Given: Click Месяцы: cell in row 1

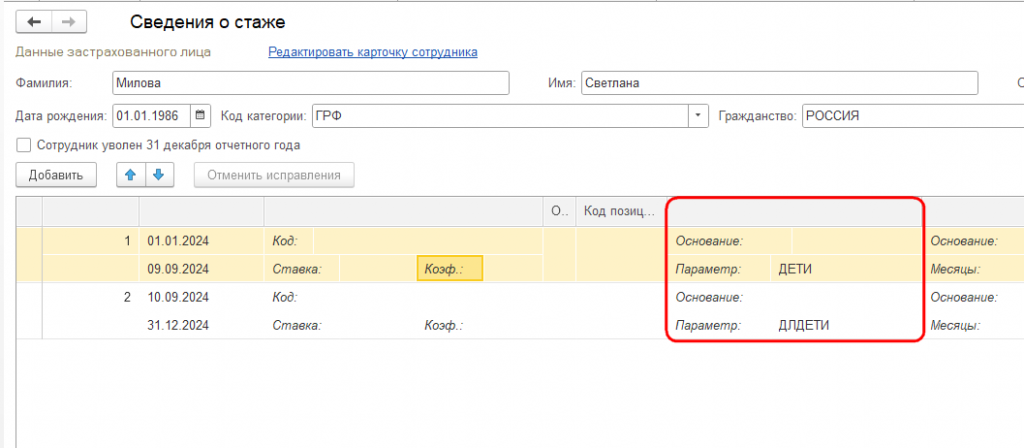Looking at the screenshot, I should point(955,268).
